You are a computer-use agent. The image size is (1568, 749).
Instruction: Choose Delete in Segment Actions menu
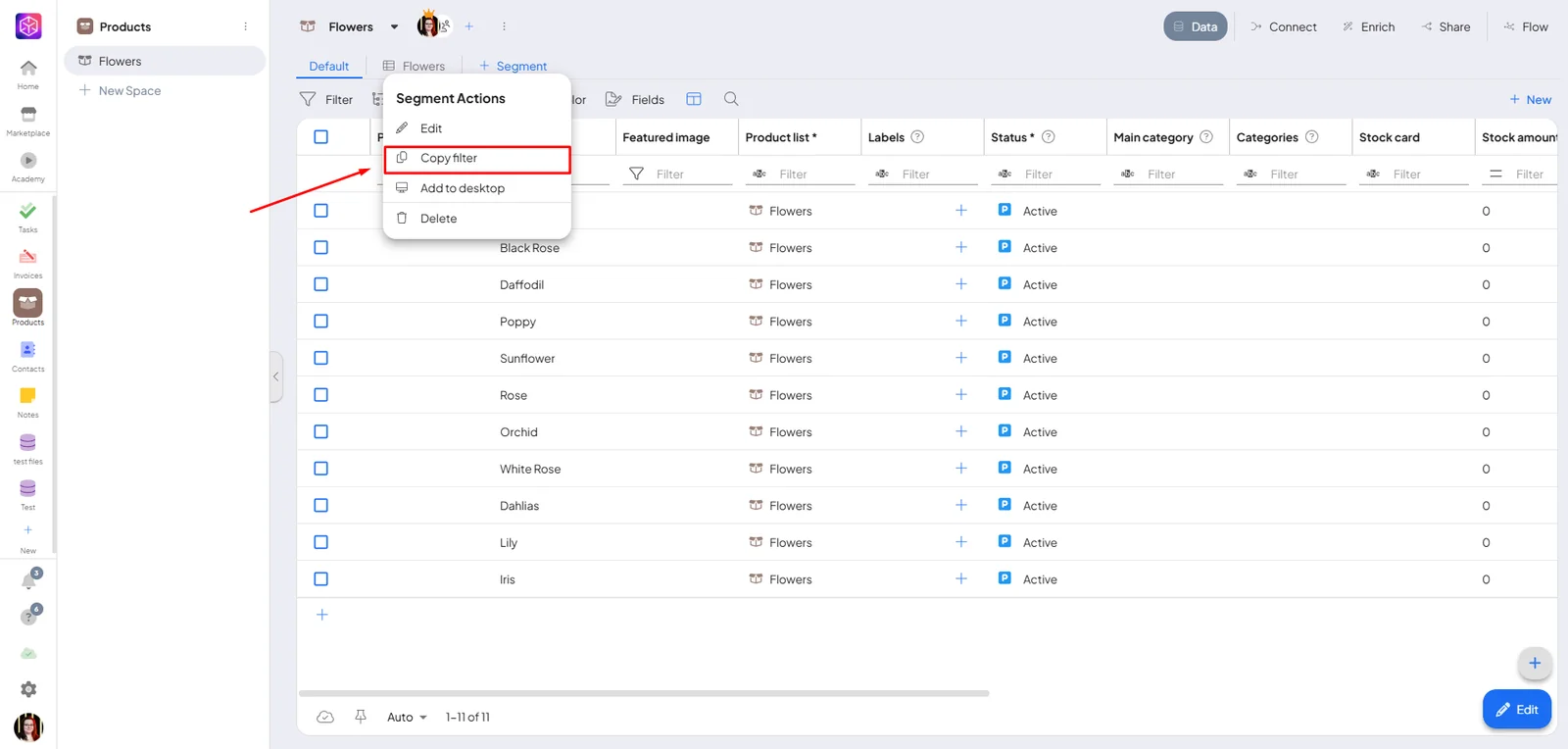point(477,219)
